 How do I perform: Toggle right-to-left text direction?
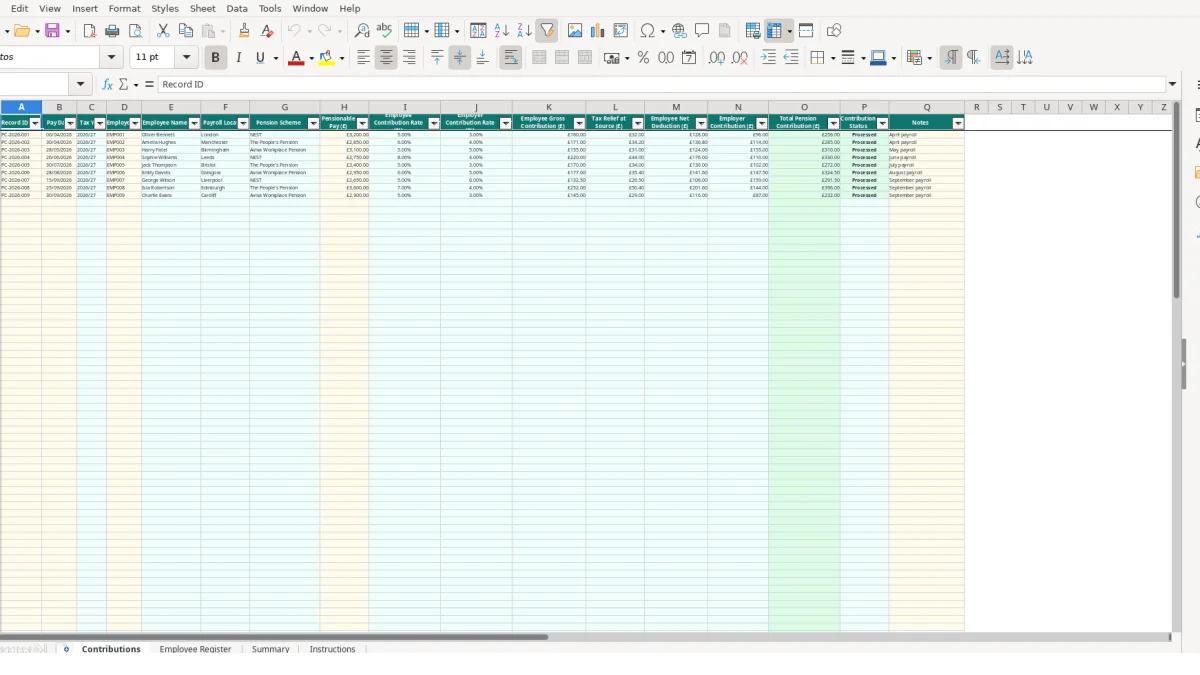973,58
